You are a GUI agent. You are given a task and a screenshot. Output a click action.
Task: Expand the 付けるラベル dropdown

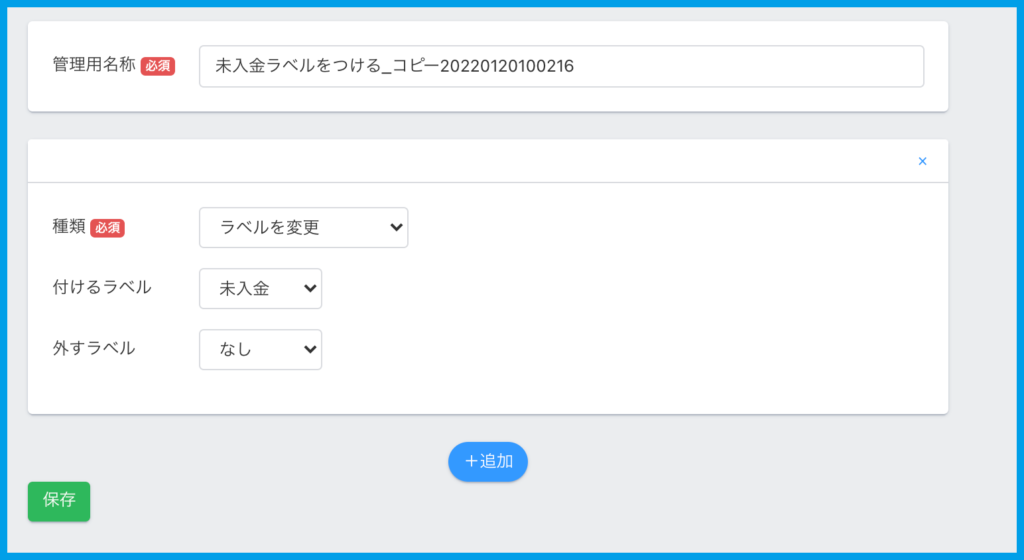[x=260, y=289]
